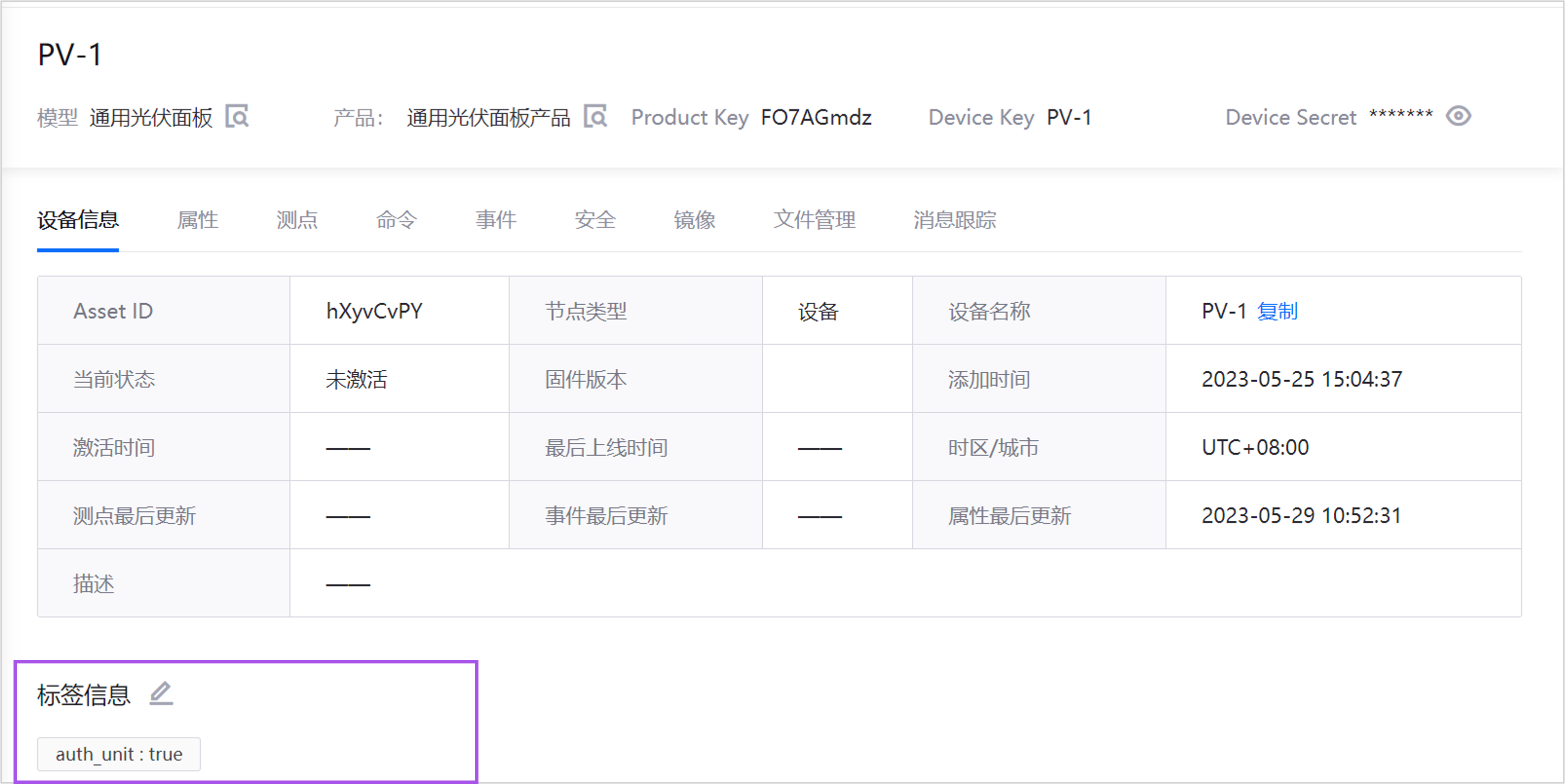Click the PV-1 page title
The width and height of the screenshot is (1565, 784).
point(70,55)
